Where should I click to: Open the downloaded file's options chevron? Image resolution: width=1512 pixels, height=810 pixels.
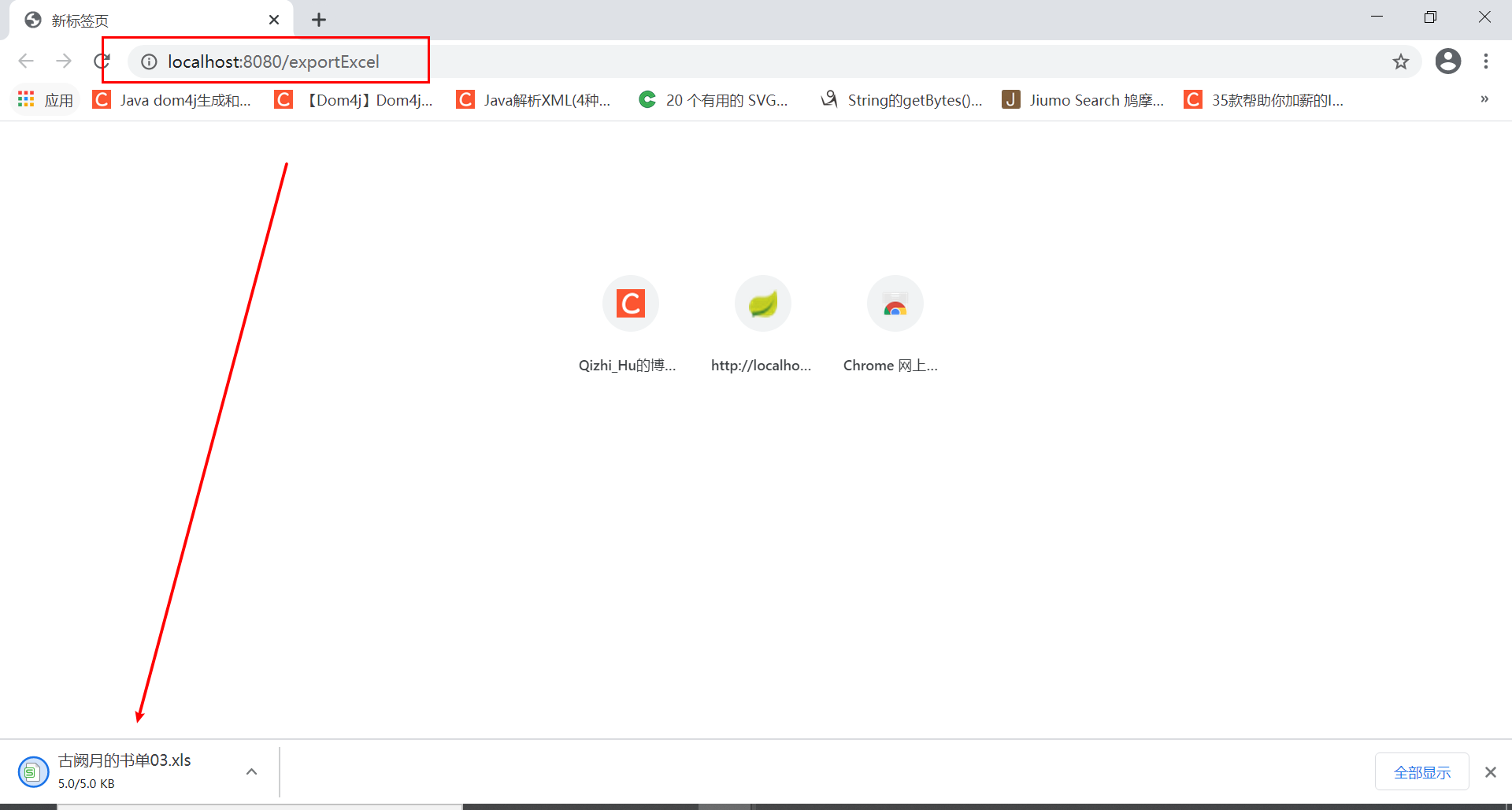point(251,771)
